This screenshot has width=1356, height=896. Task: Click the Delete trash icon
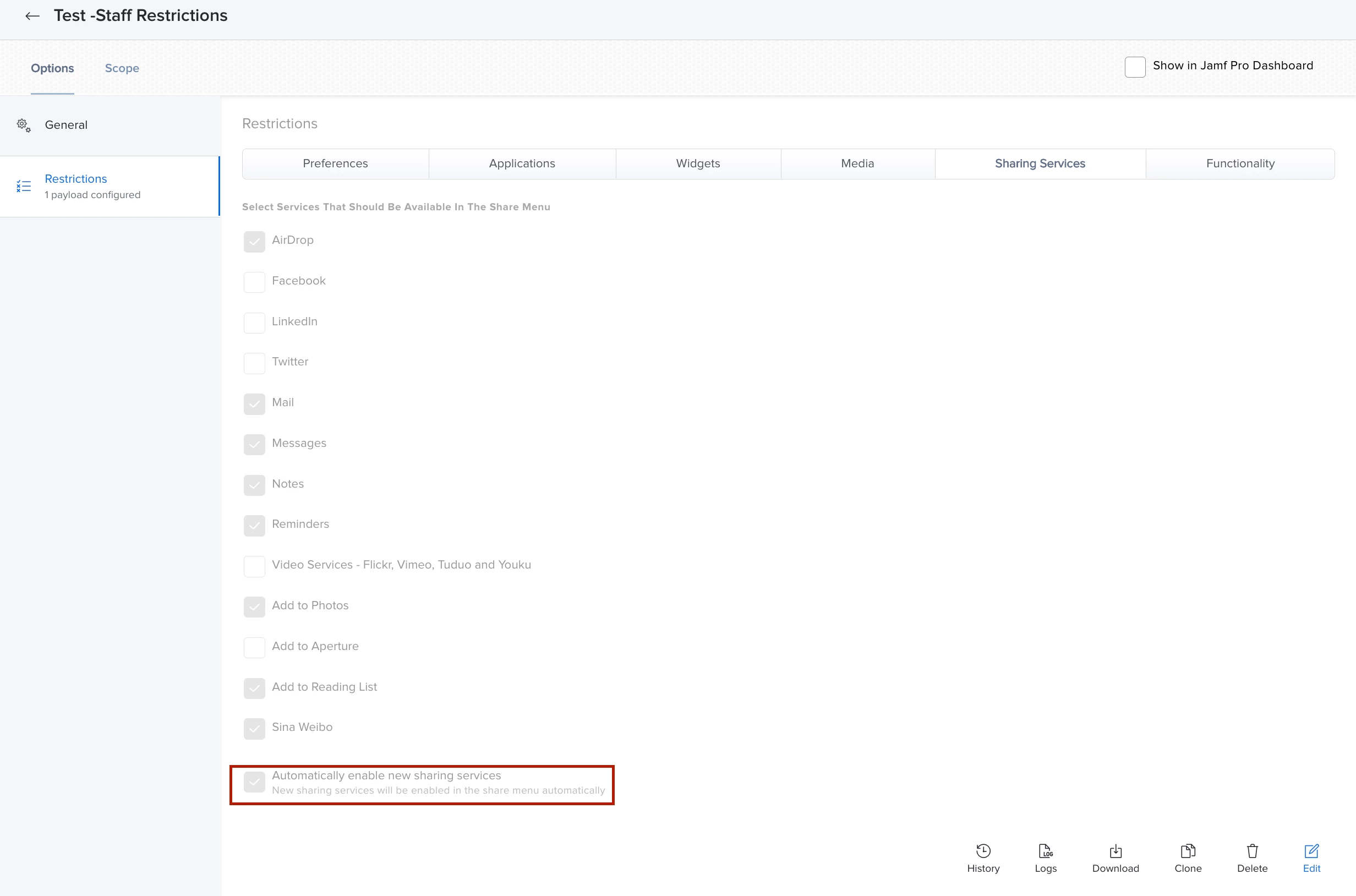(1252, 851)
